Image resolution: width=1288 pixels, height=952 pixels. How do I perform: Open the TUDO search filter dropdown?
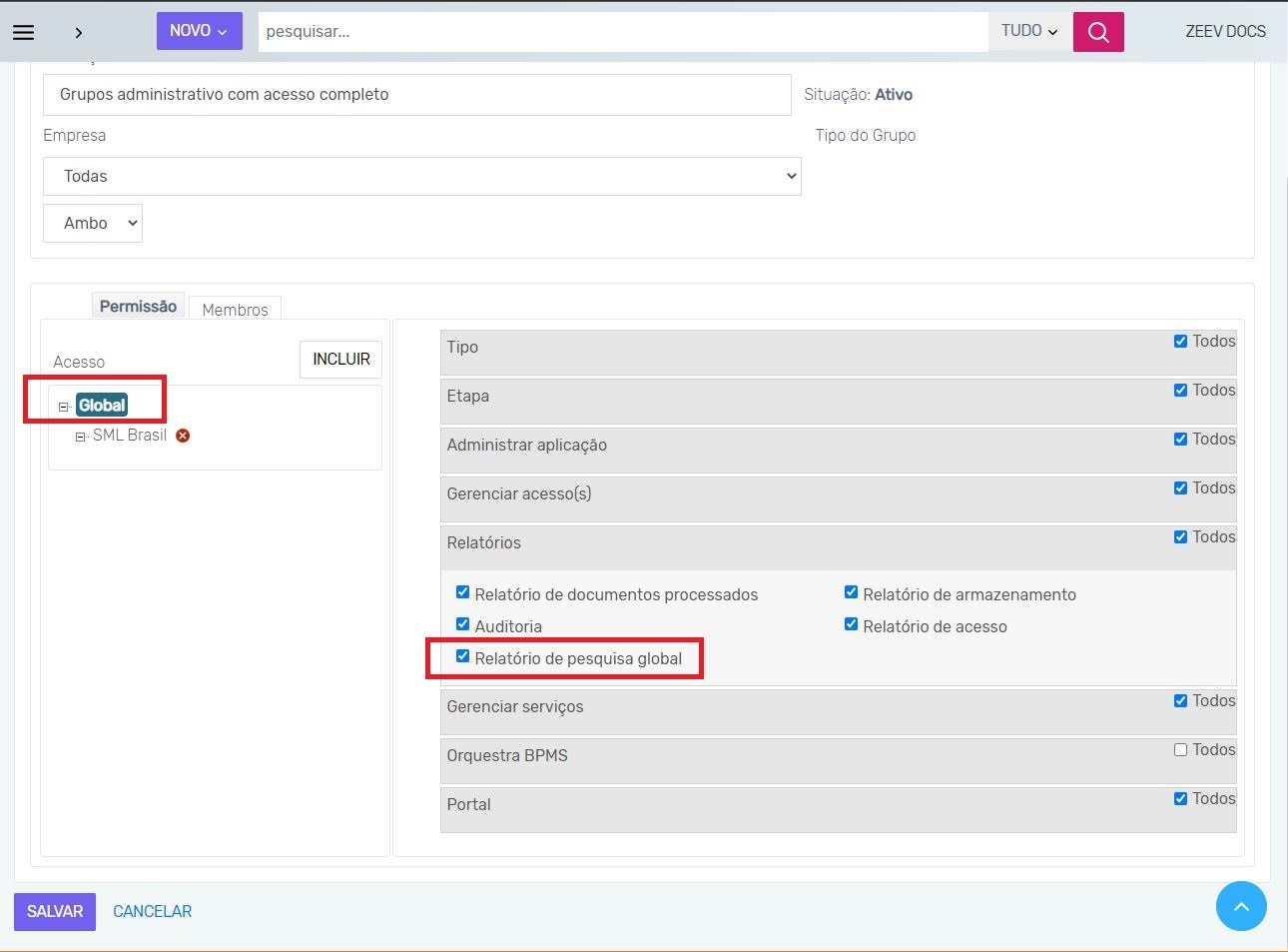(x=1028, y=31)
